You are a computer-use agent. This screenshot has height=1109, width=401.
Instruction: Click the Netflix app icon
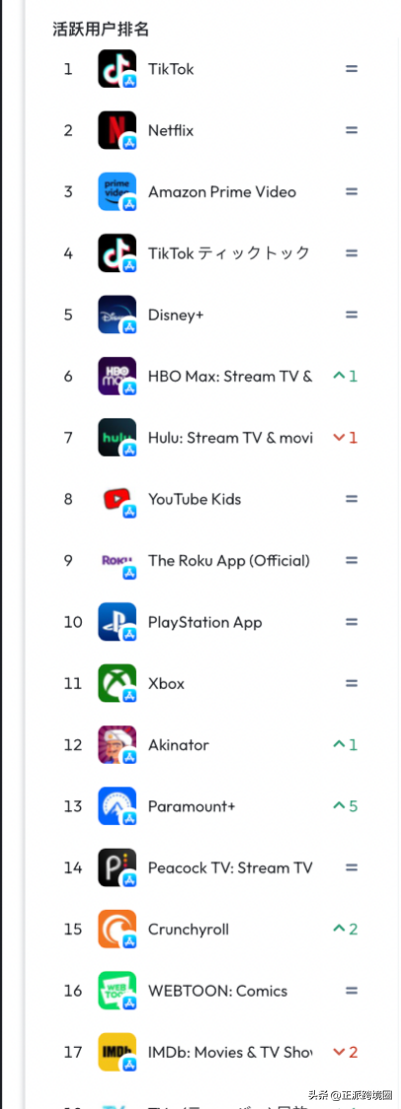(117, 130)
